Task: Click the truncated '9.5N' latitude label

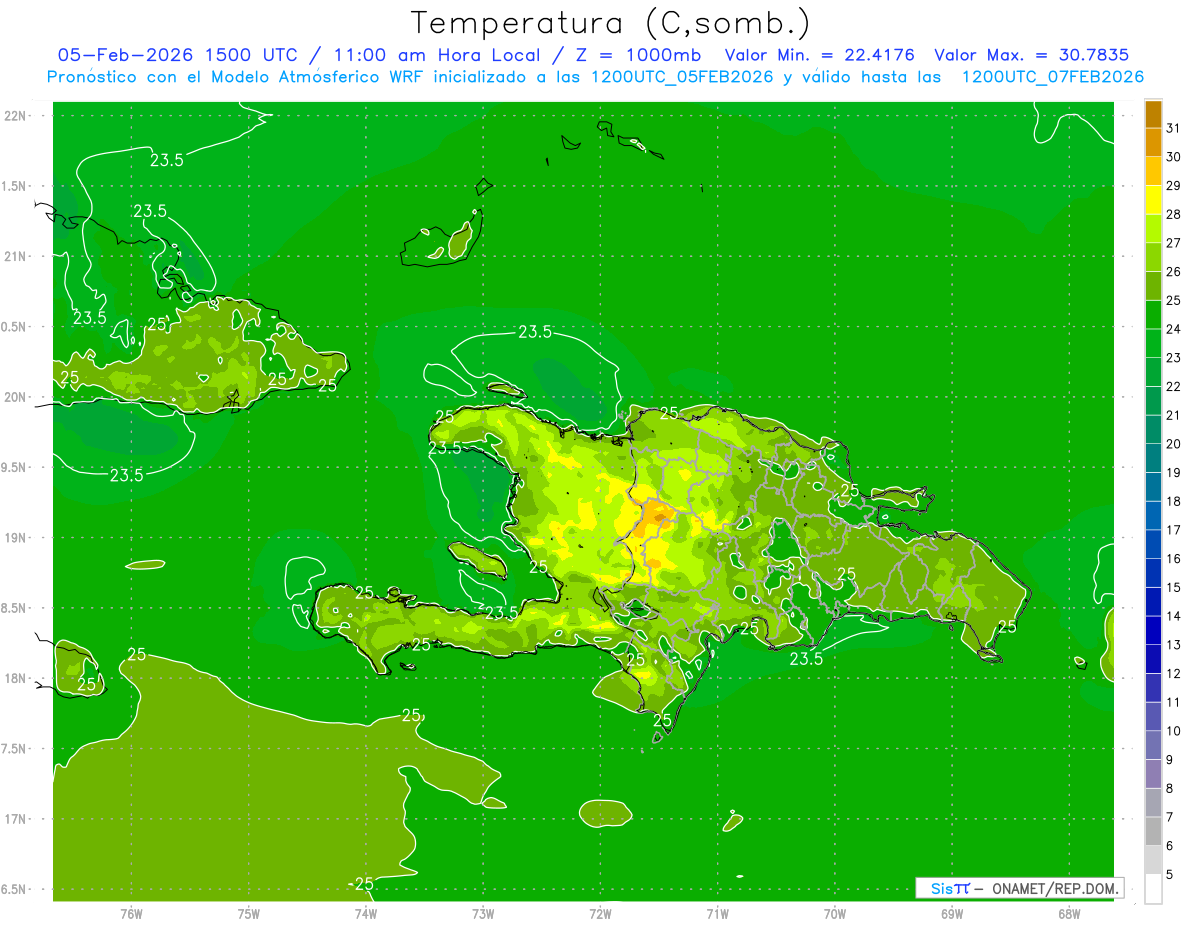Action: [x=13, y=468]
